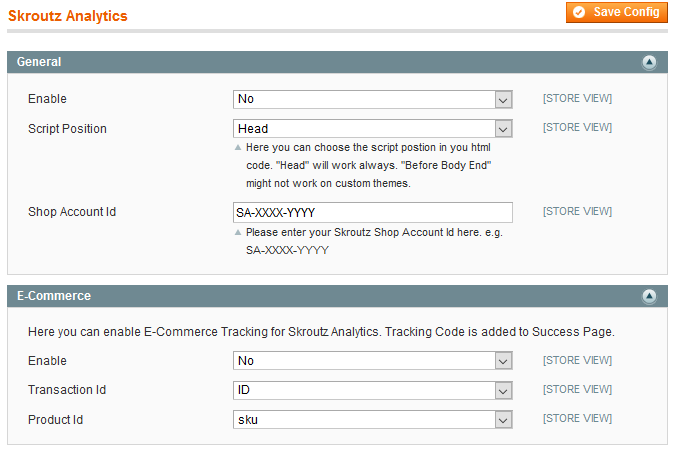The image size is (674, 452).
Task: Open the Script Position dropdown
Action: point(373,129)
